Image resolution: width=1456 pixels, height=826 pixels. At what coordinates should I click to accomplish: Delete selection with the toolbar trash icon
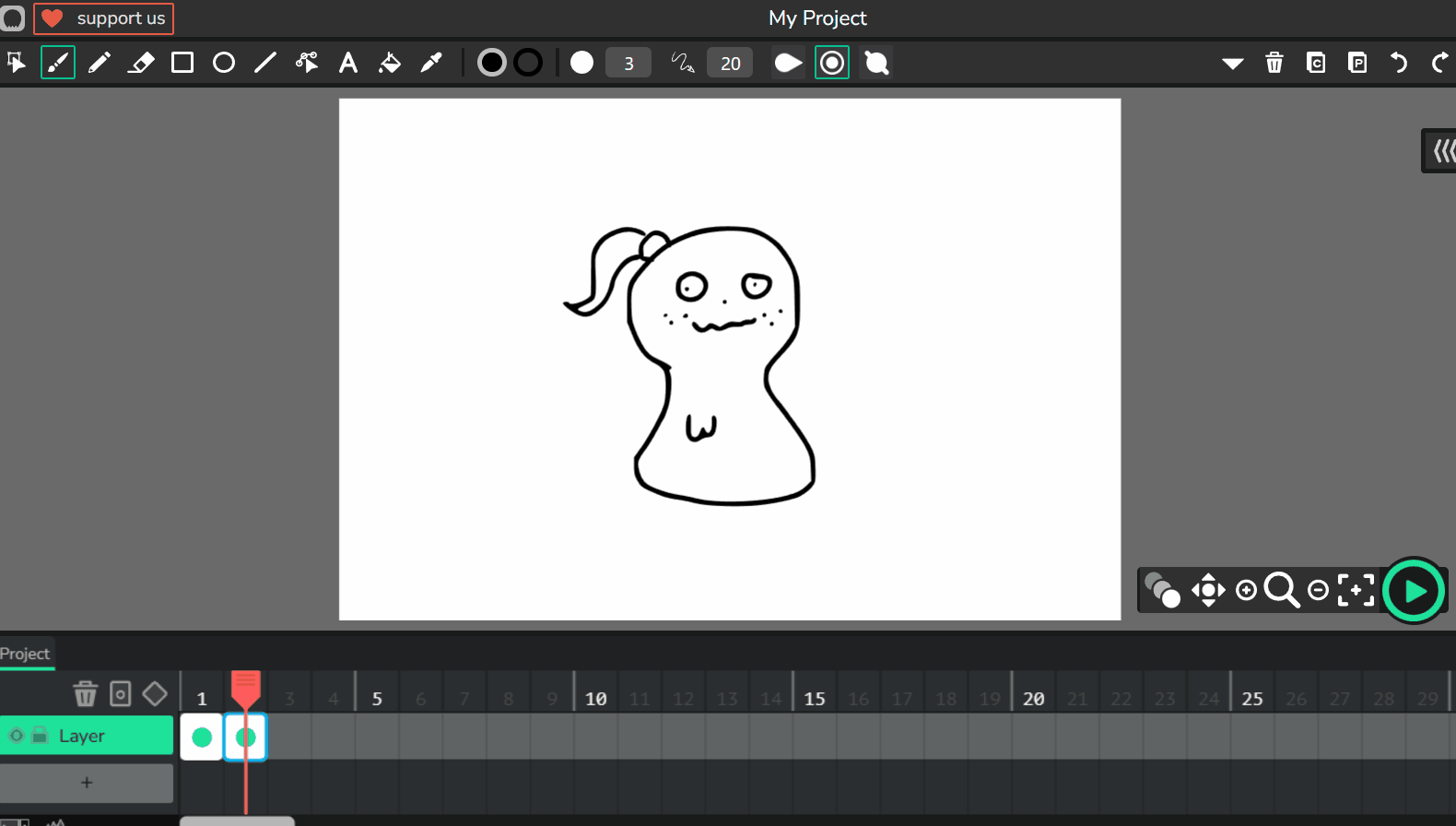click(1274, 63)
